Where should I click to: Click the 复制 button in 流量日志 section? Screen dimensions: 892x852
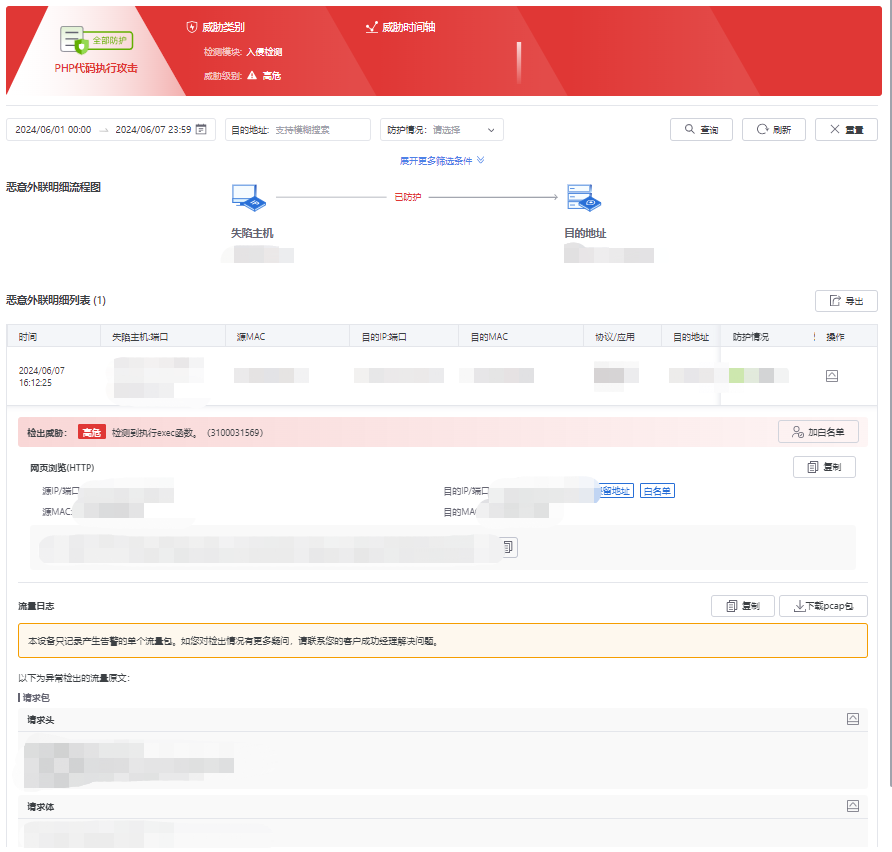click(x=742, y=606)
